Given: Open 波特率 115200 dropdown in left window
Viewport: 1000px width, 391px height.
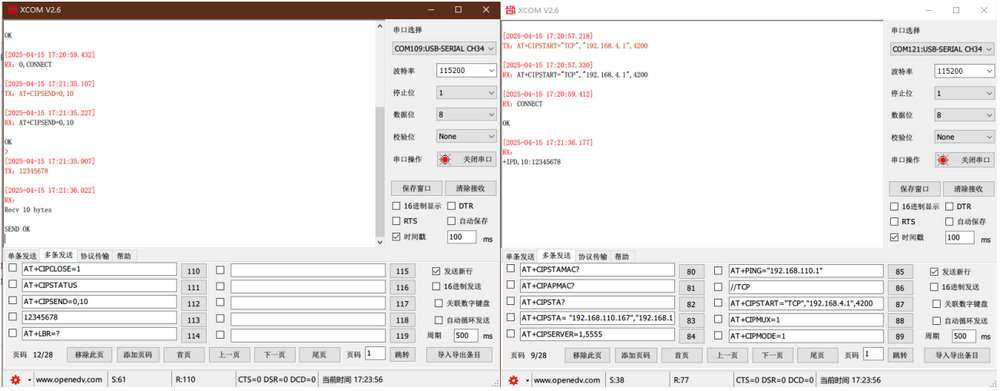Looking at the screenshot, I should click(466, 71).
